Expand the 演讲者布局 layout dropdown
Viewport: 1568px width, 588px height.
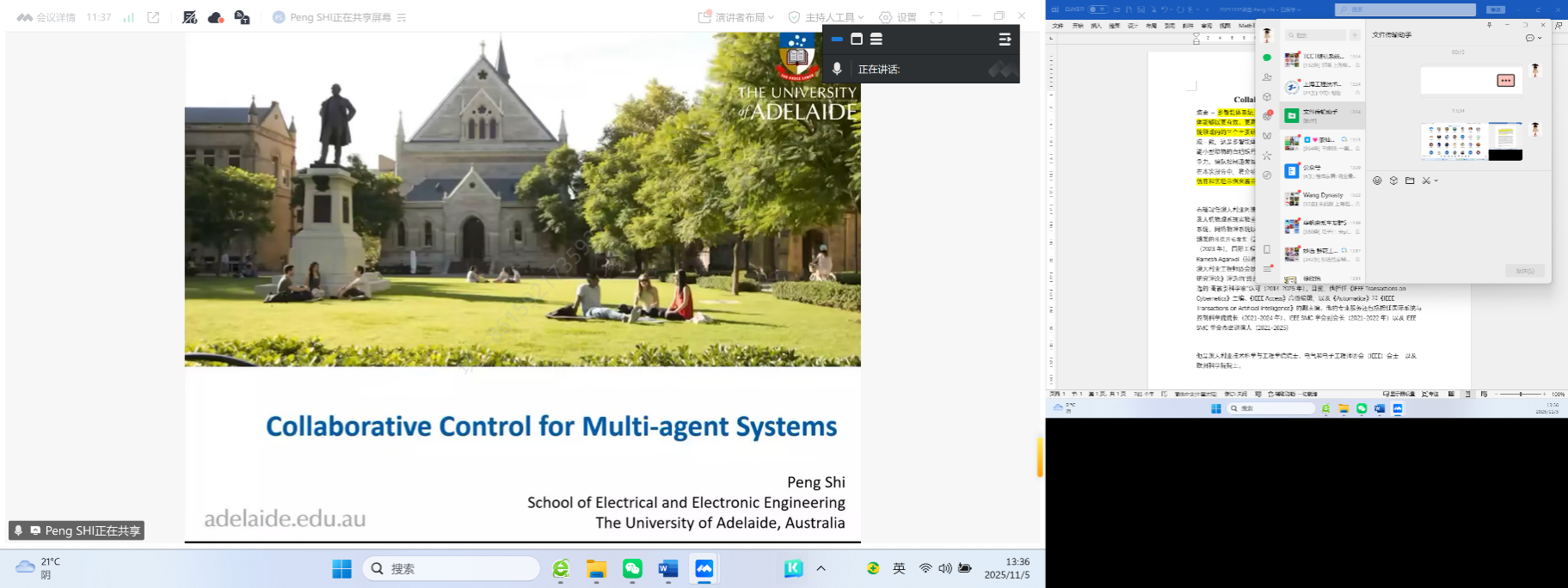741,17
